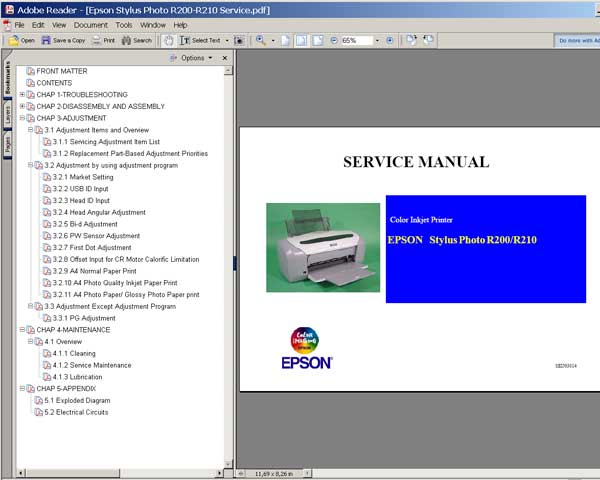Open the File menu

click(19, 25)
